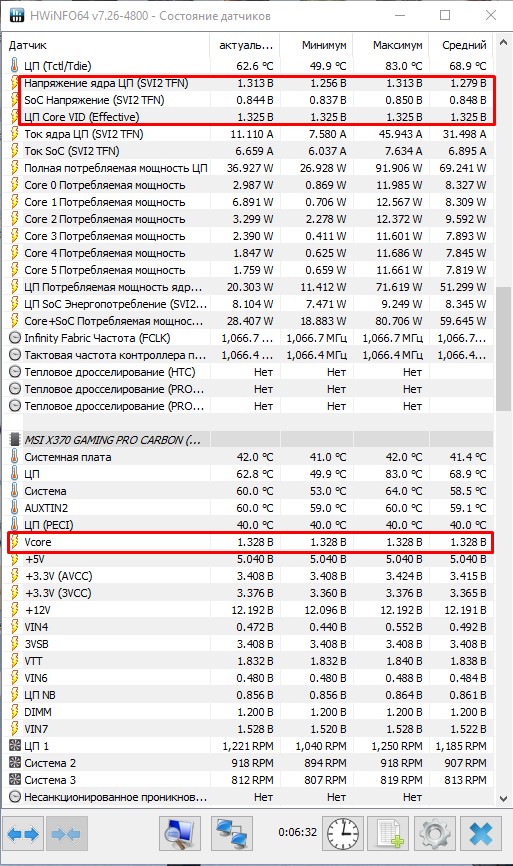
Task: Click the lightning icon of +12V row
Action: [x=15, y=610]
